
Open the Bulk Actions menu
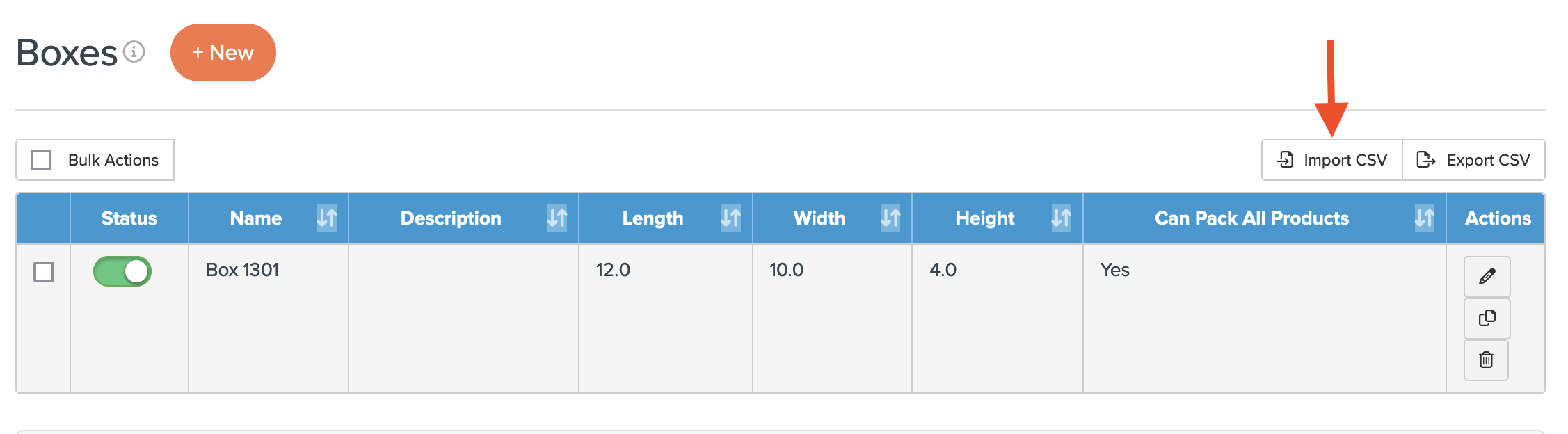(x=113, y=160)
